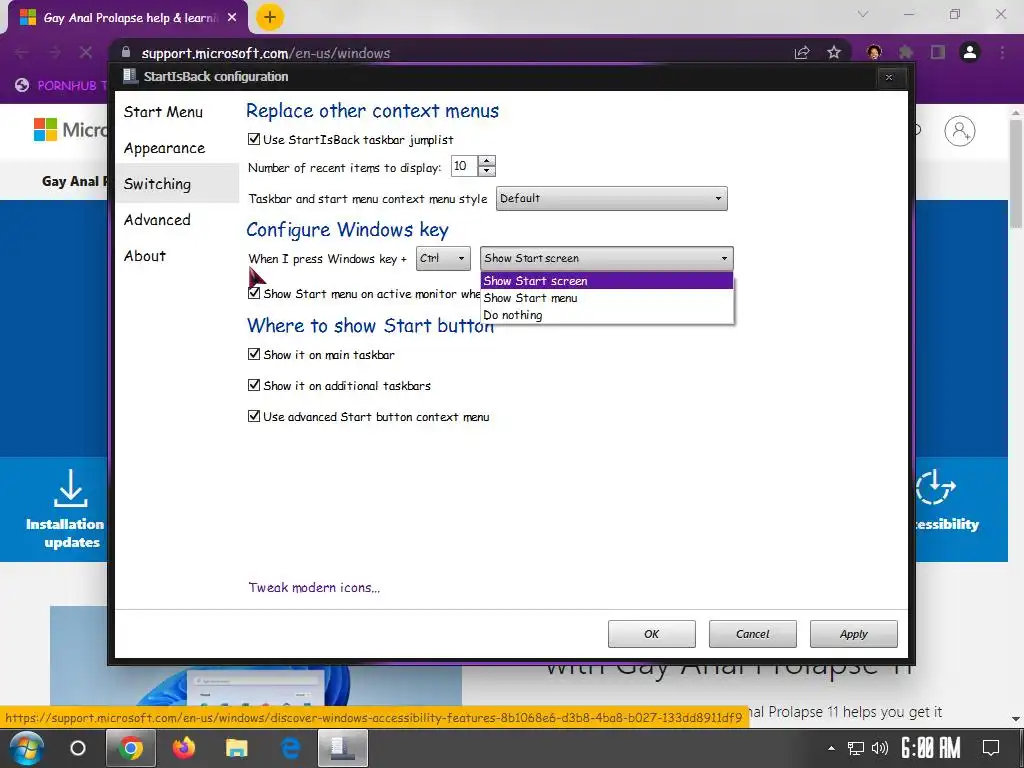This screenshot has height=768, width=1024.
Task: Decrease number of recent items
Action: click(487, 171)
